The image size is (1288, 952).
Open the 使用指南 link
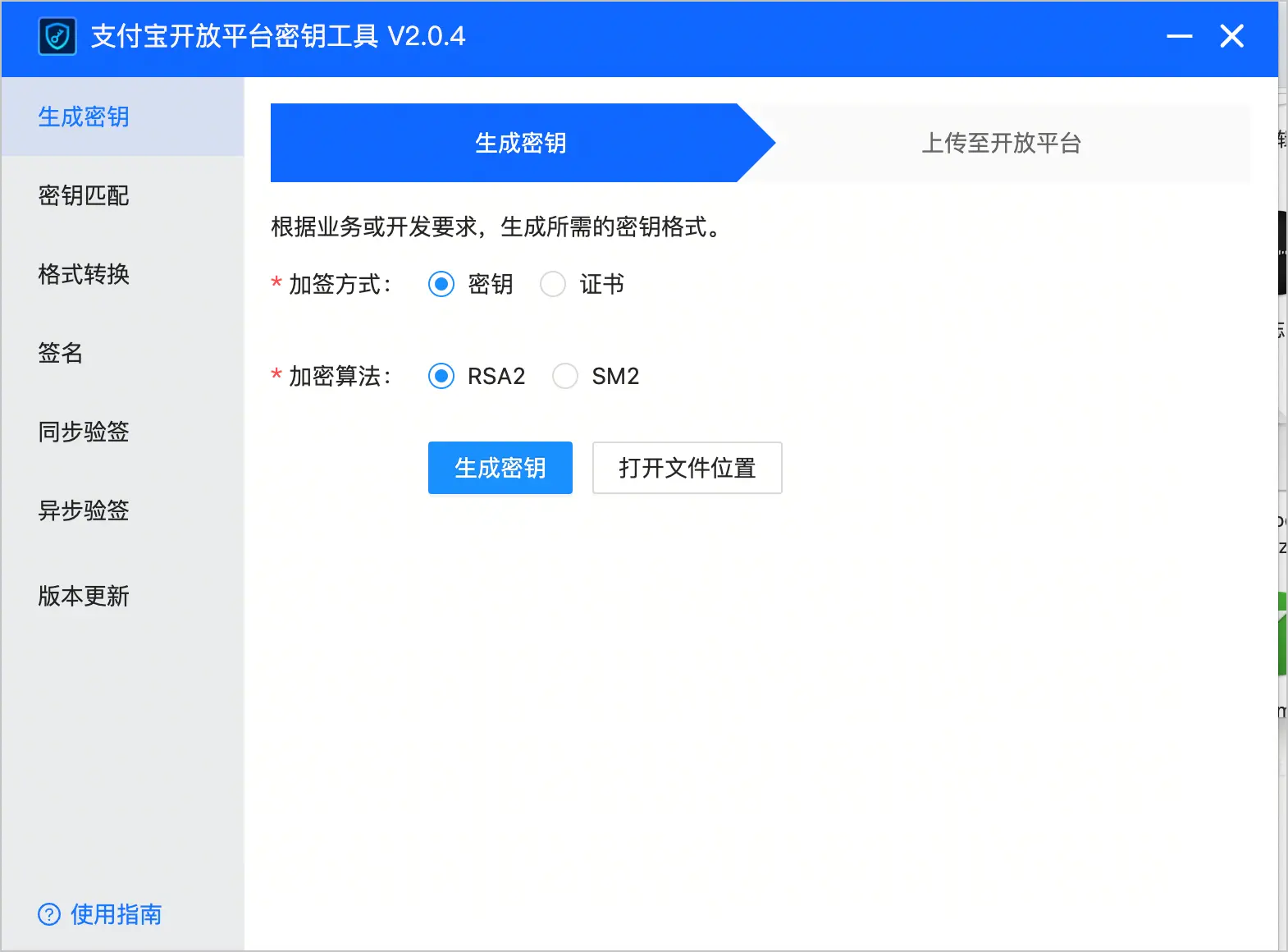point(116,914)
